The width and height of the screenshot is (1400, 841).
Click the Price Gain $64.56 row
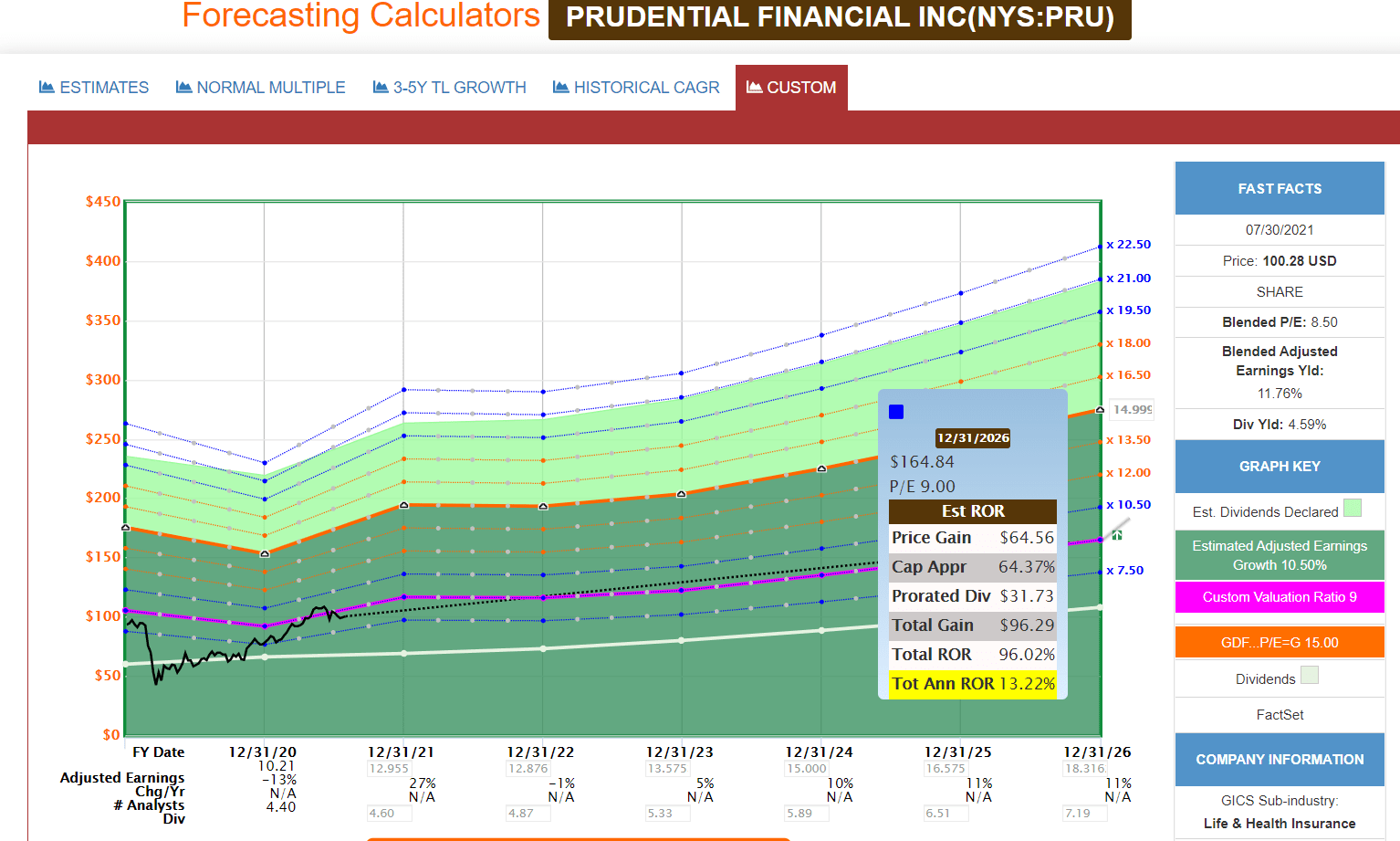(973, 538)
